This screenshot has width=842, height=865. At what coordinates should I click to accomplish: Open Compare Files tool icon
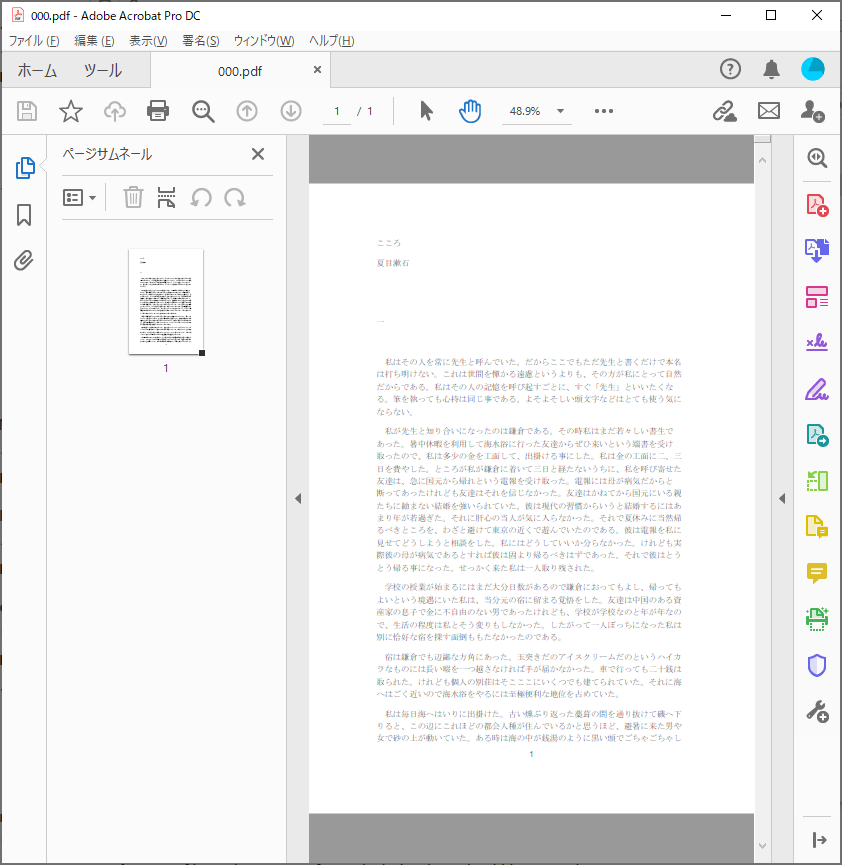click(817, 481)
